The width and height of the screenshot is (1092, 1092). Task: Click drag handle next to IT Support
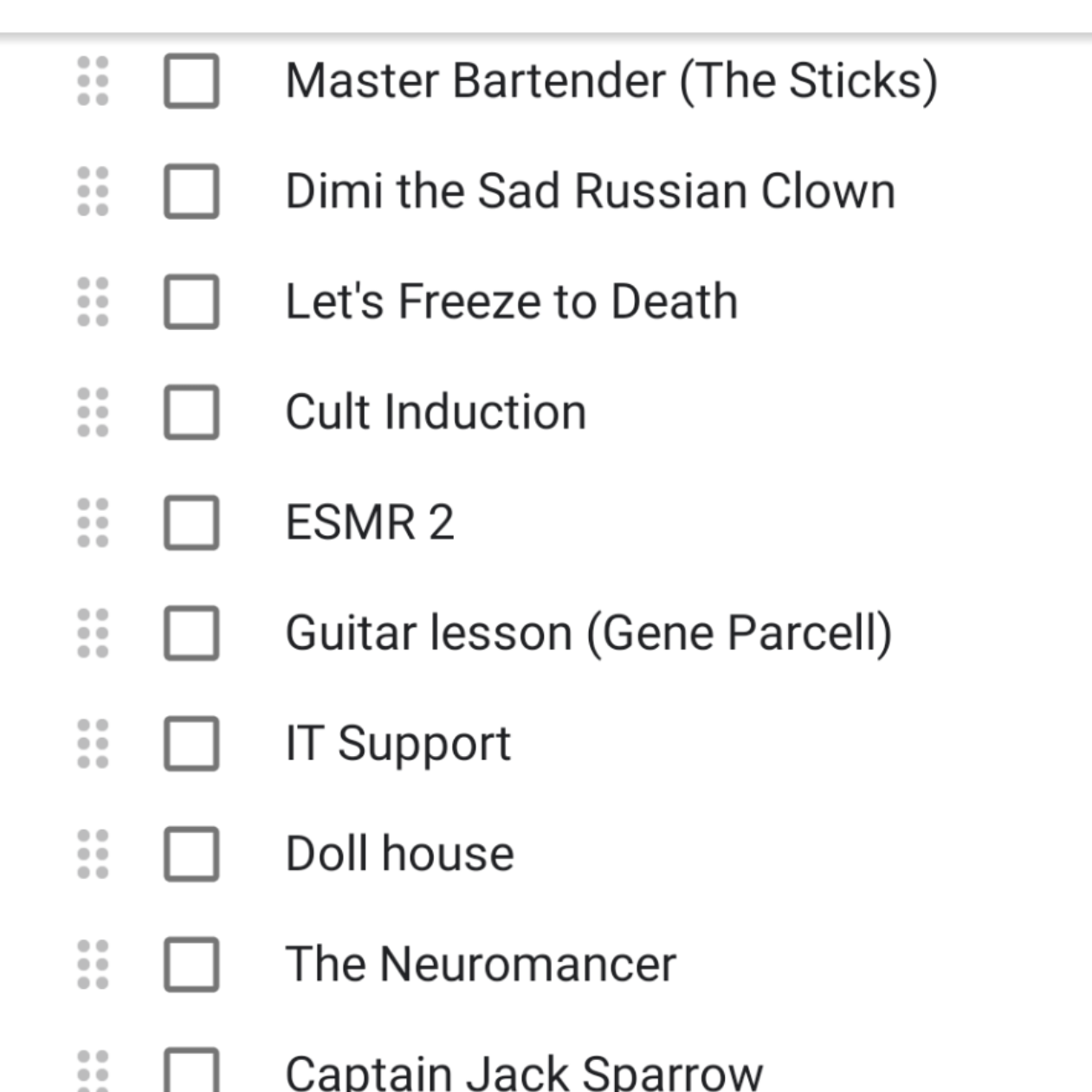pos(93,744)
